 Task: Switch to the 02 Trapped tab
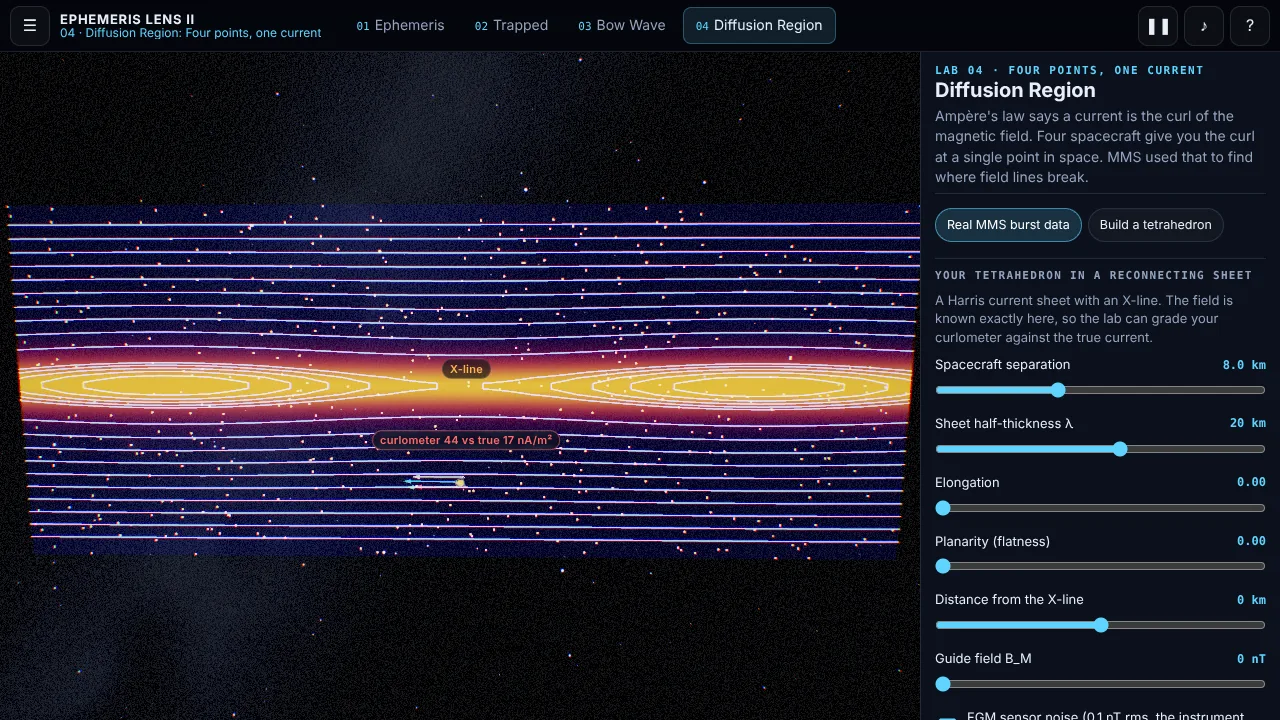coord(511,26)
